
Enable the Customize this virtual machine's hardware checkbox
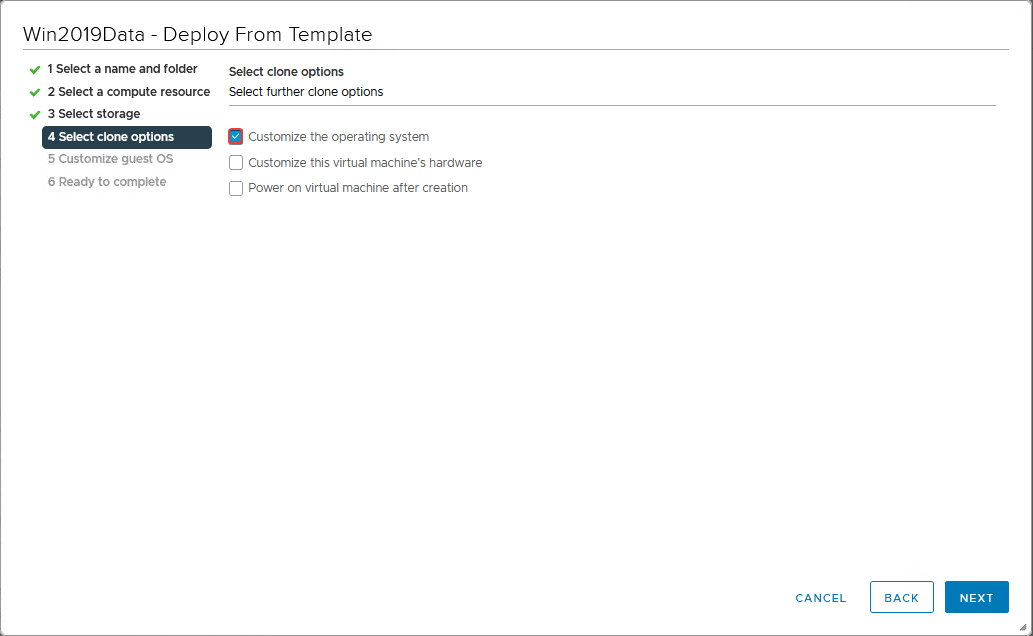236,163
